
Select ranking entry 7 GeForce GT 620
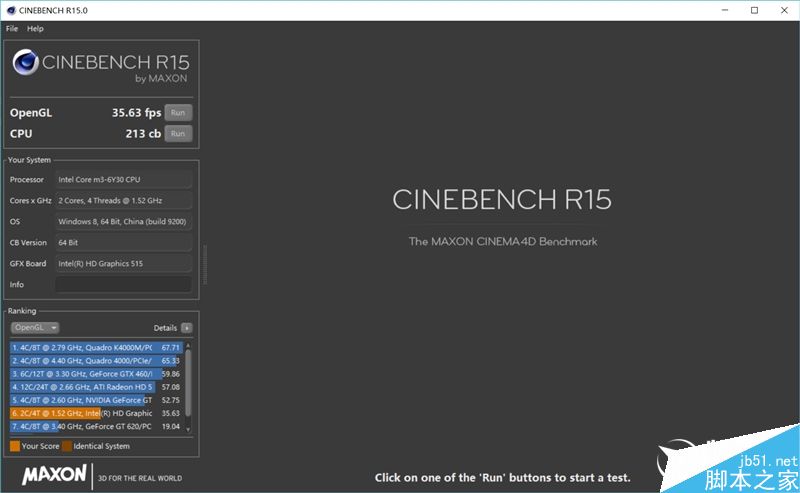[96, 427]
